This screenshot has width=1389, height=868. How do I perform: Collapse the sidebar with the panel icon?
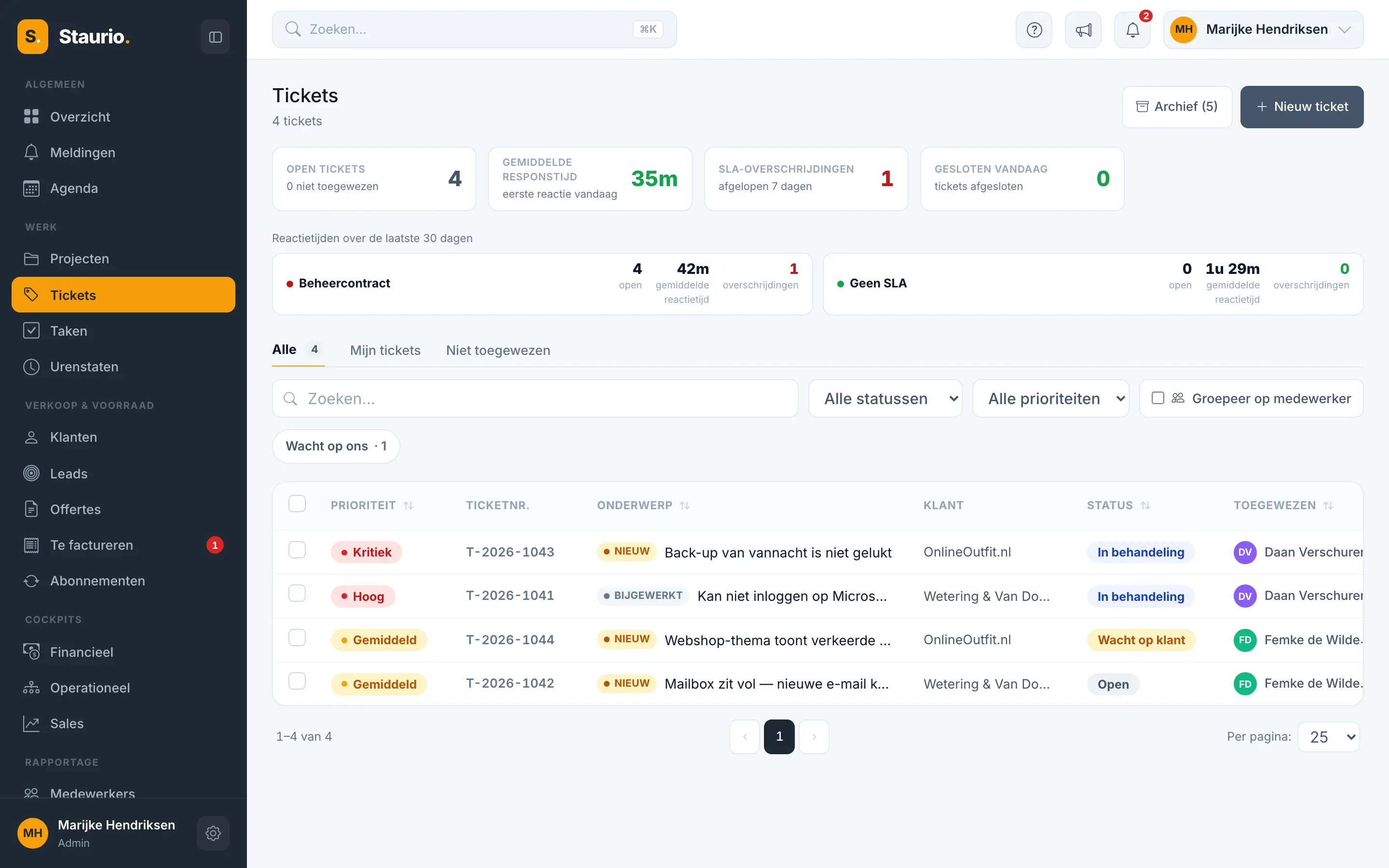215,37
